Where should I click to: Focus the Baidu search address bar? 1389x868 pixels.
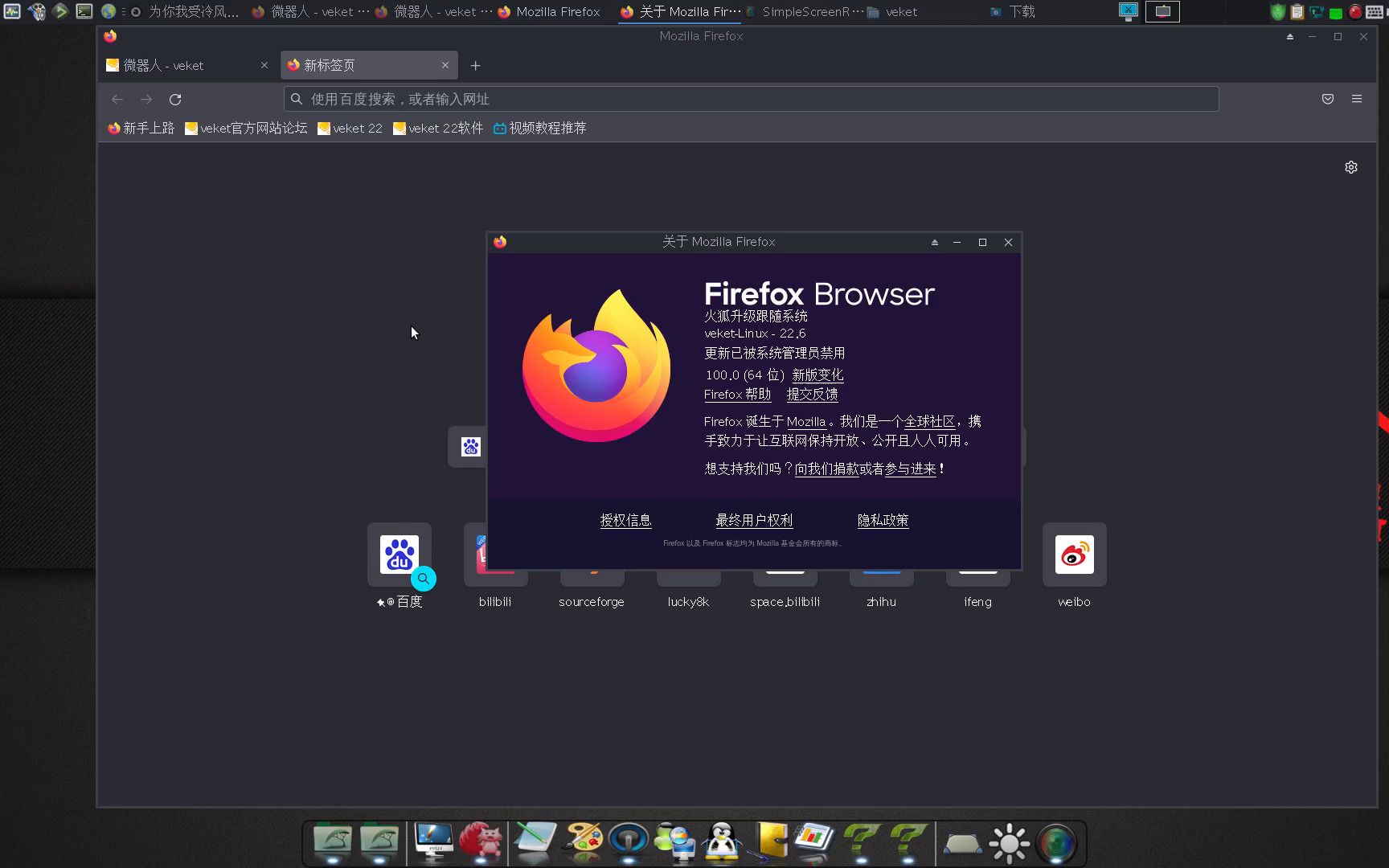(751, 99)
